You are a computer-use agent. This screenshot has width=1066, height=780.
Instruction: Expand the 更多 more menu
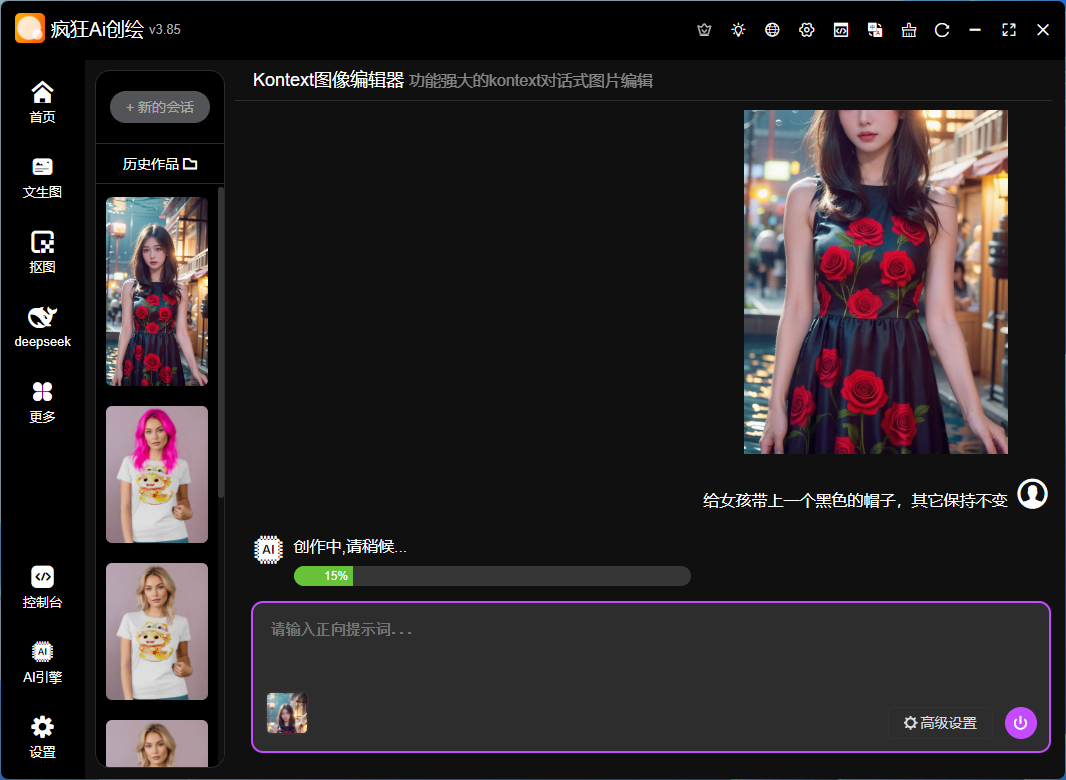(x=42, y=402)
